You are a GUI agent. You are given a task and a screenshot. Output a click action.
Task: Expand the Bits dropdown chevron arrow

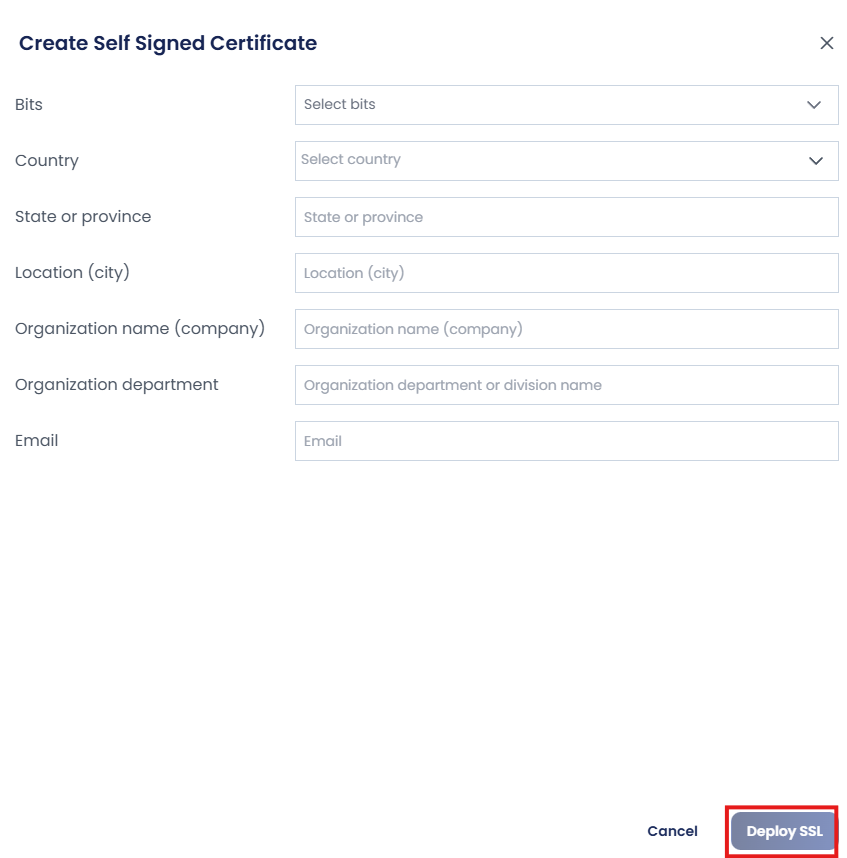coord(814,105)
